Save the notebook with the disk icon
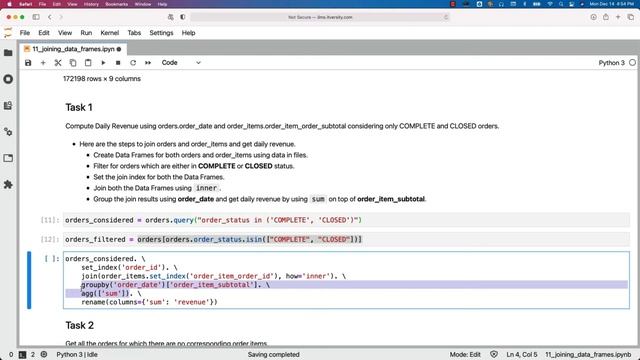This screenshot has width=640, height=360. coord(28,63)
